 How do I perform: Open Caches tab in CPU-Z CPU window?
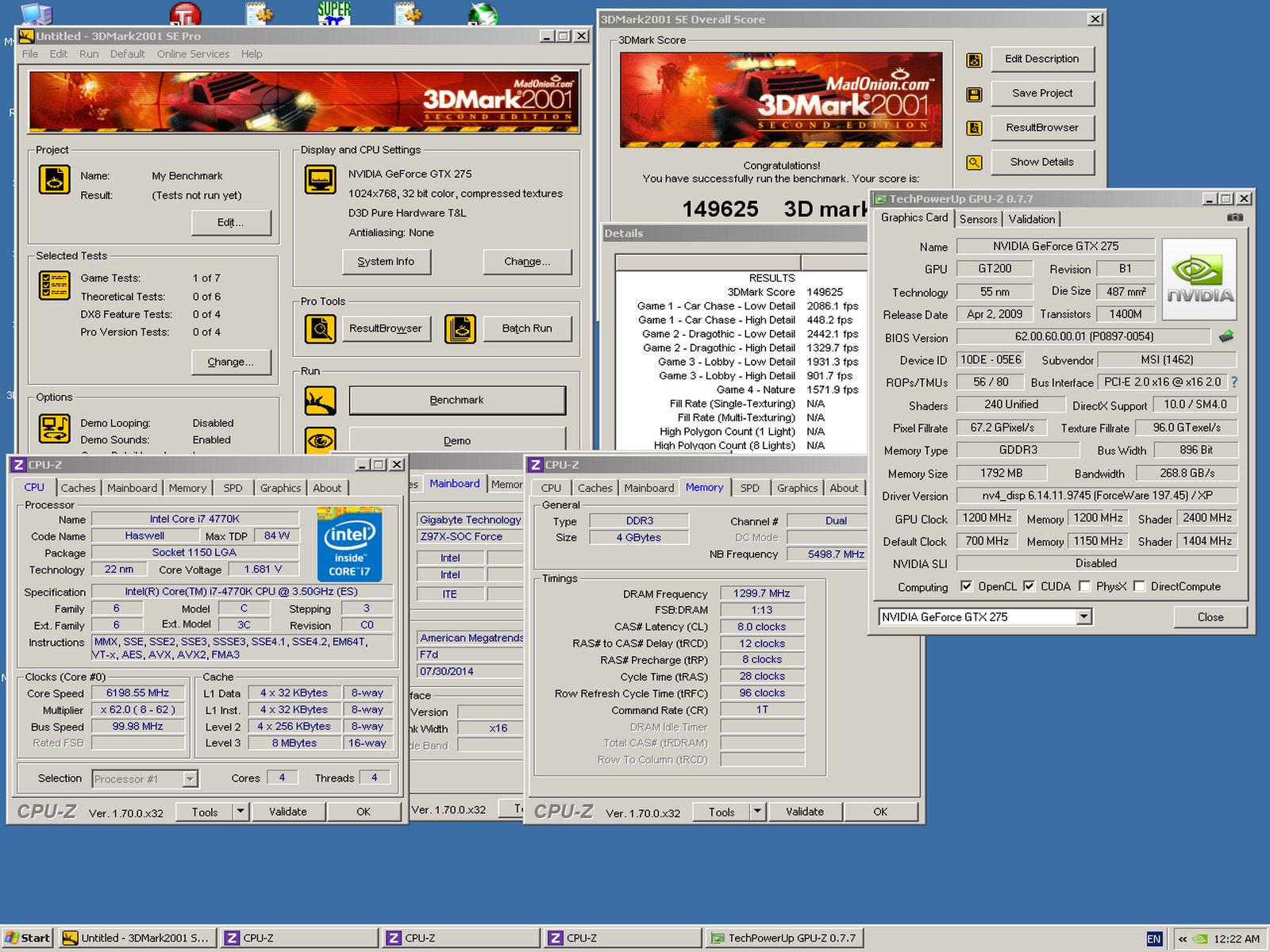click(x=78, y=488)
